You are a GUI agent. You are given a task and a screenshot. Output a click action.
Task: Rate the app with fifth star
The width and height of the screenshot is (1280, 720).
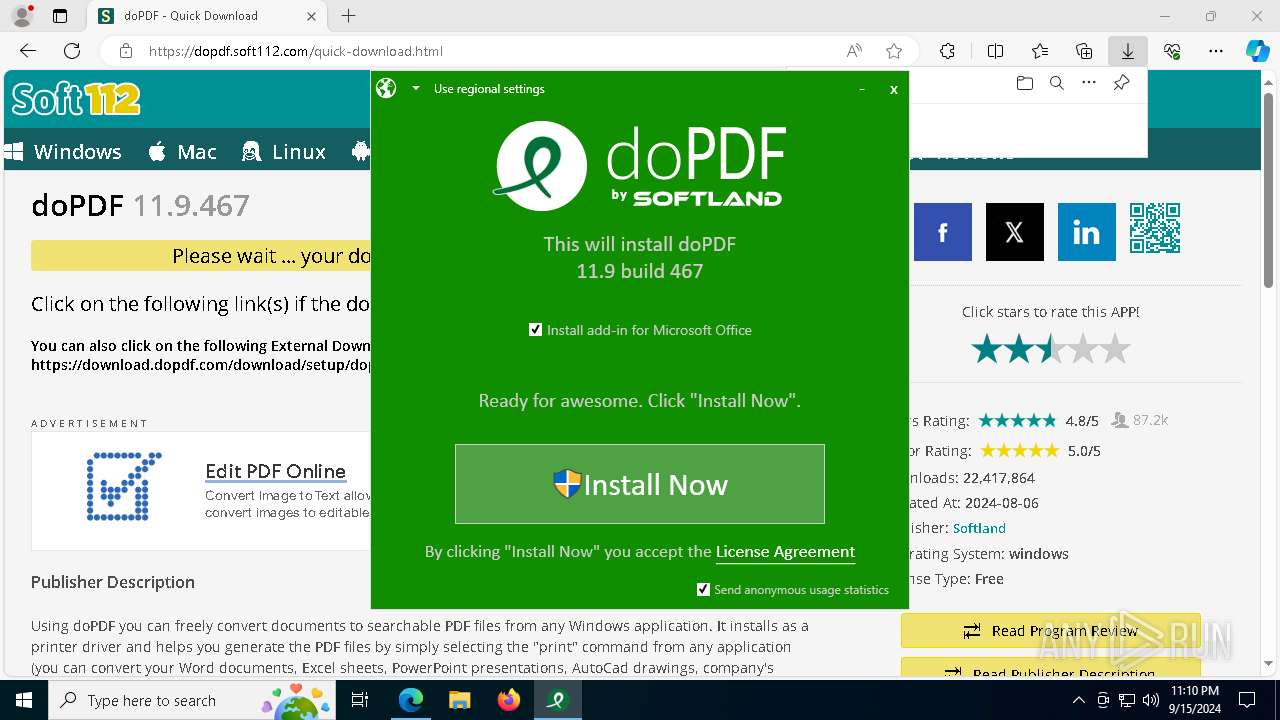click(1115, 349)
